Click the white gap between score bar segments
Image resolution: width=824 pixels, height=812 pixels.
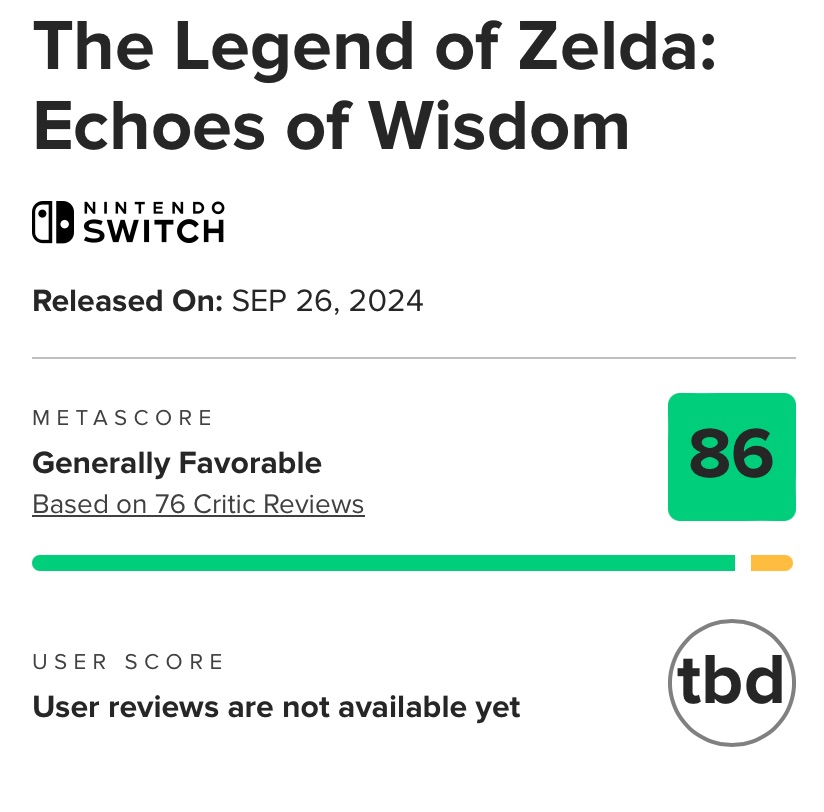tap(743, 563)
